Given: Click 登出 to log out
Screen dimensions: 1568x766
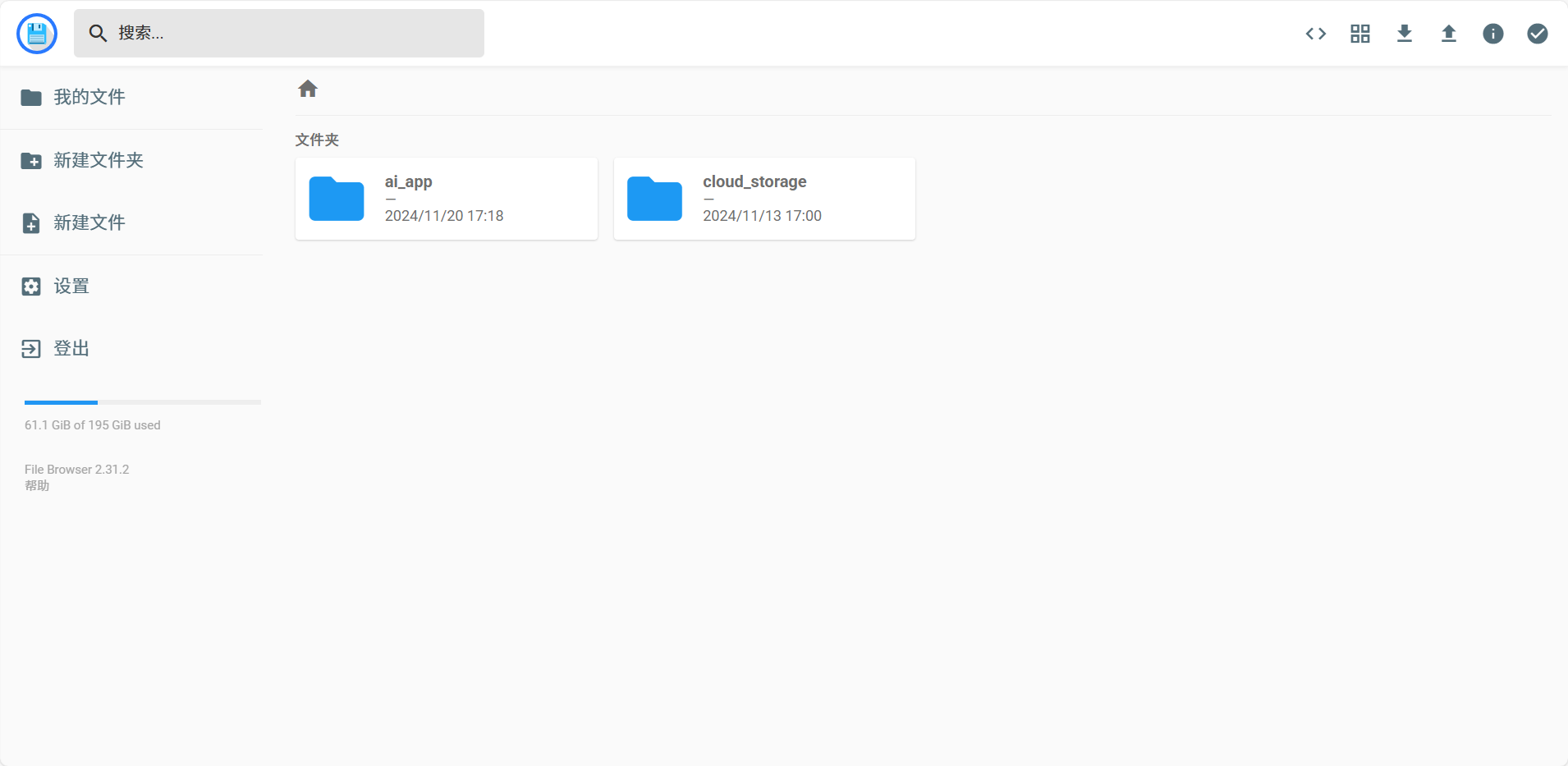Looking at the screenshot, I should point(131,349).
